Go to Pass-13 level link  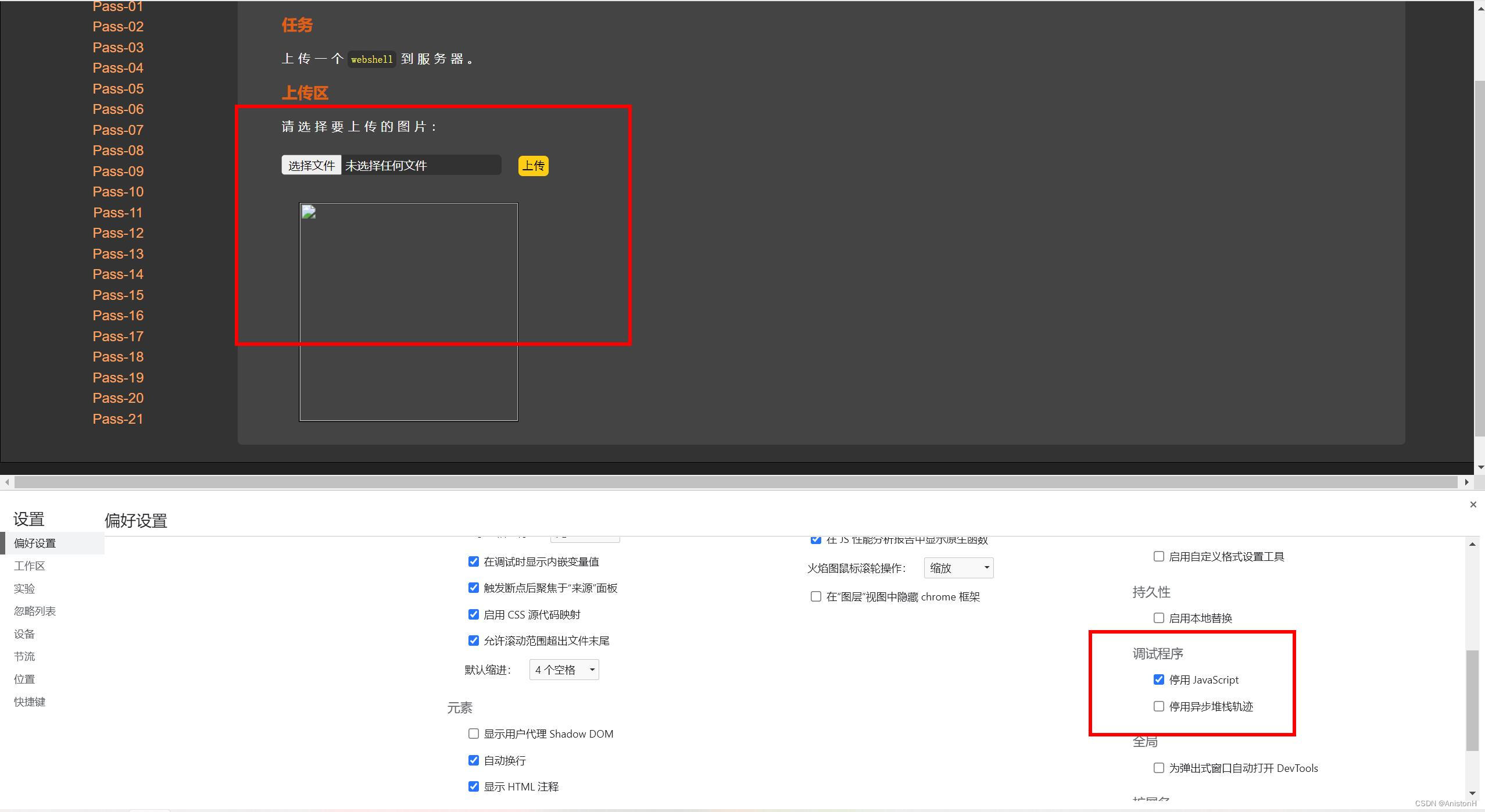coord(118,253)
